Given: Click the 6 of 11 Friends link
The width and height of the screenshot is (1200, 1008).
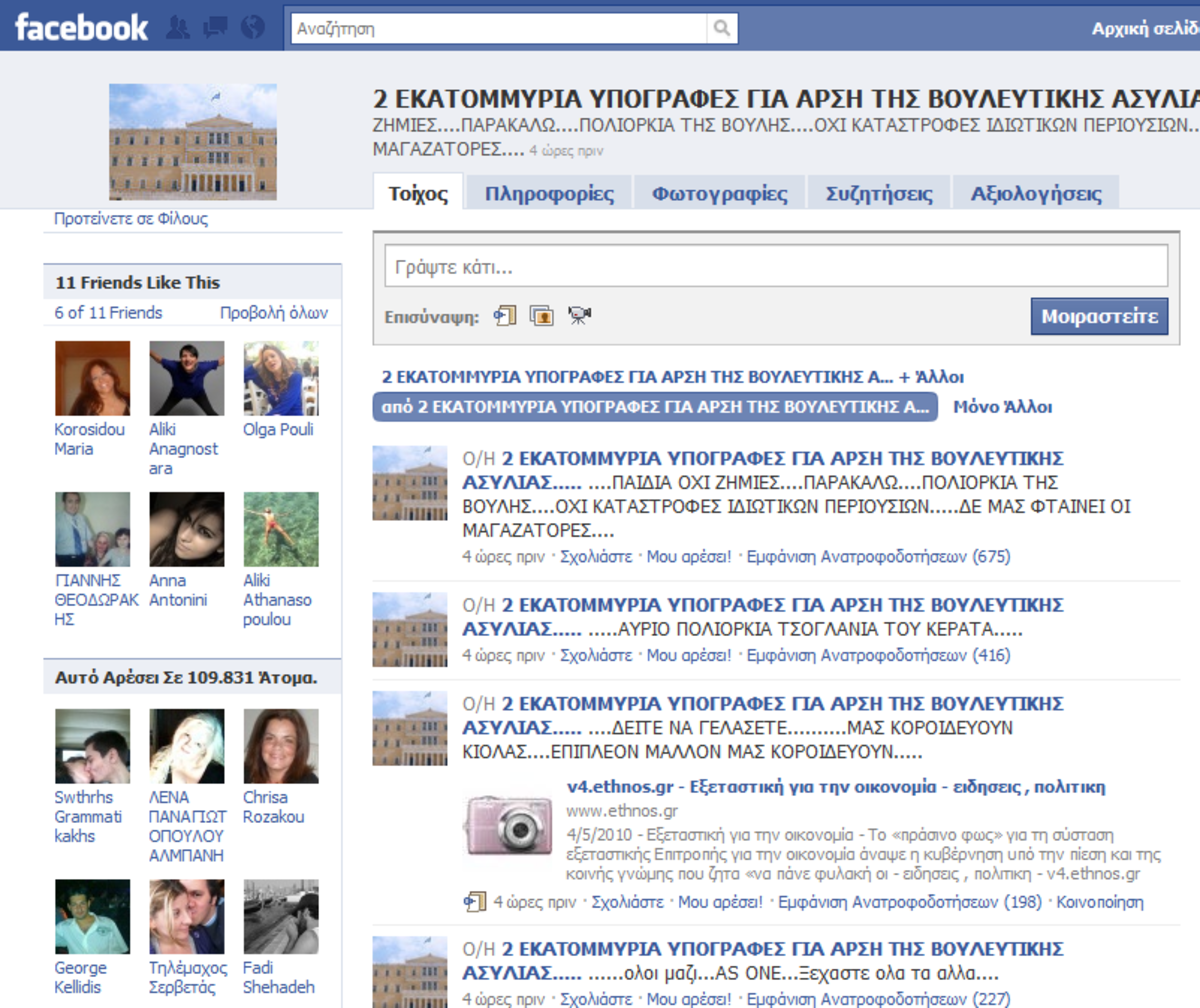Looking at the screenshot, I should [x=108, y=313].
